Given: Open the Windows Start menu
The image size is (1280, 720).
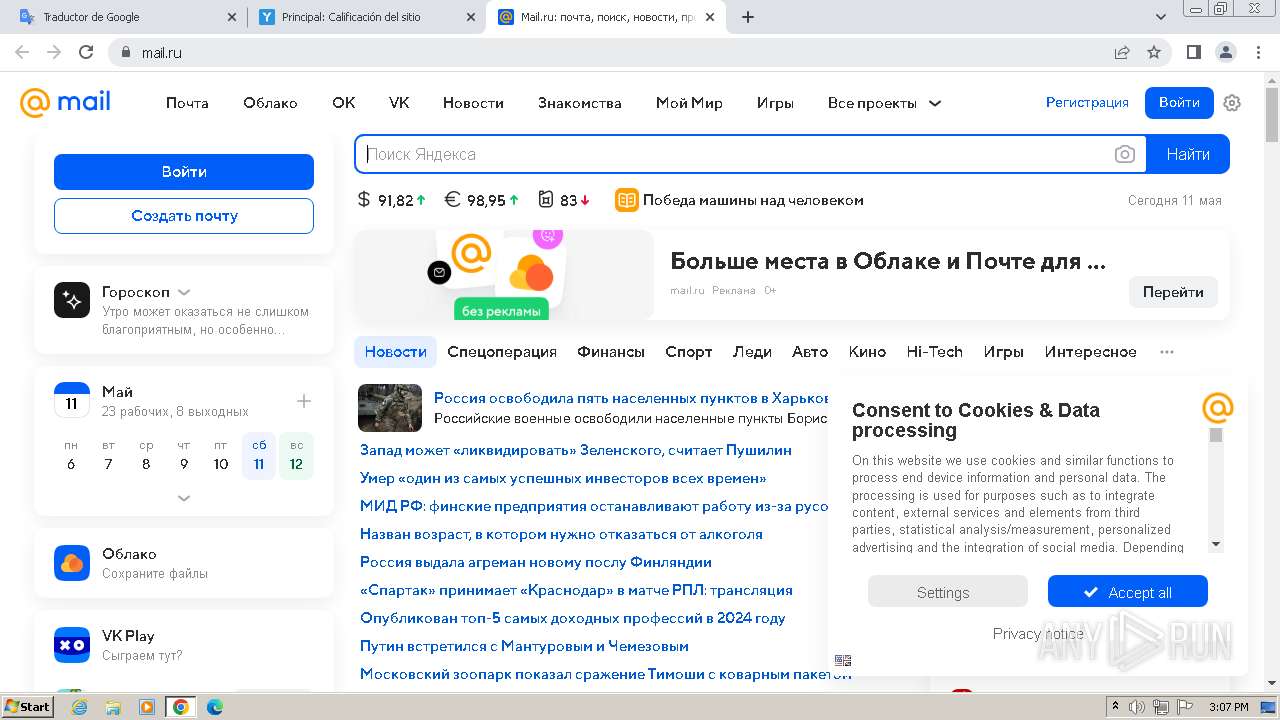Looking at the screenshot, I should 27,707.
